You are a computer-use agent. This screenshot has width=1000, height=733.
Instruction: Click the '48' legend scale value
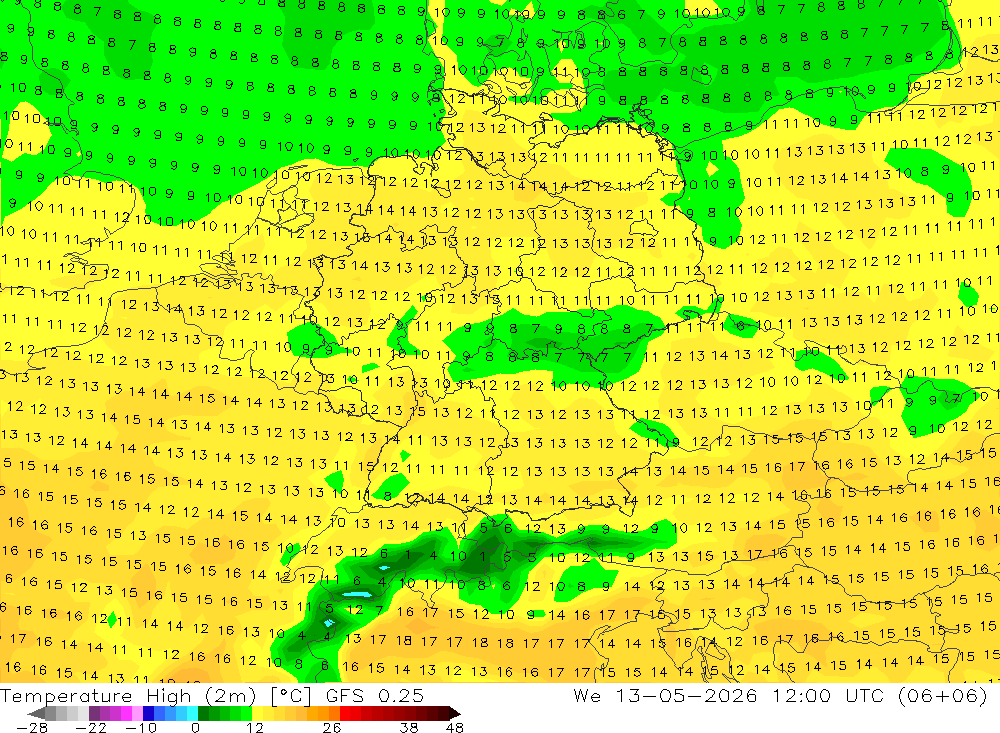click(455, 727)
